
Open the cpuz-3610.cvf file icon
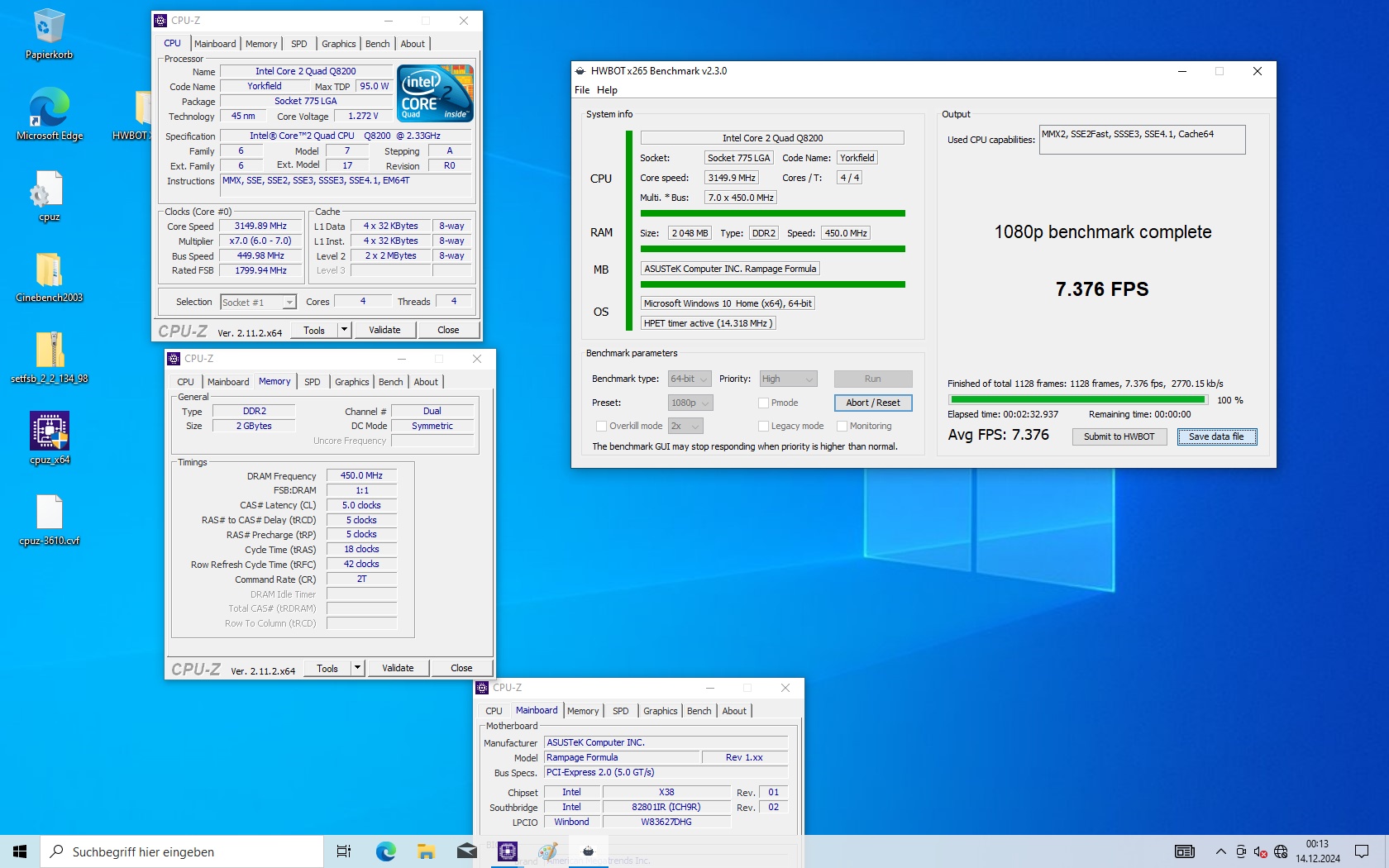pos(49,519)
